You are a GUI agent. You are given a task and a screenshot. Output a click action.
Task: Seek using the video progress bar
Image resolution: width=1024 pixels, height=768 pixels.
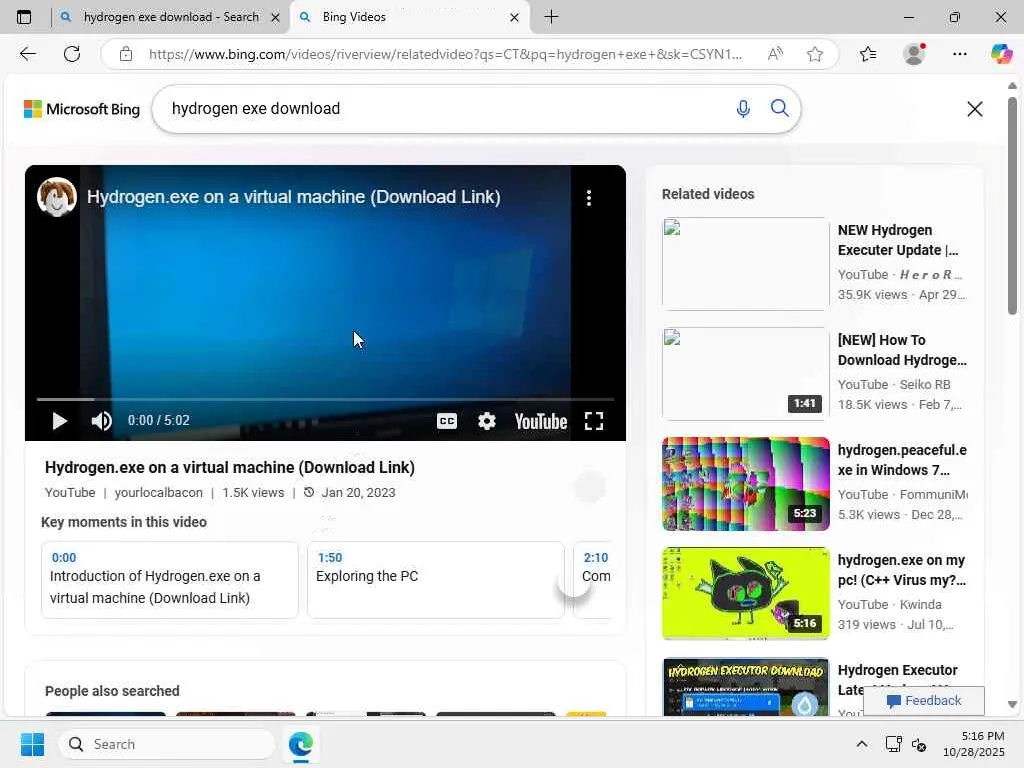click(x=325, y=398)
